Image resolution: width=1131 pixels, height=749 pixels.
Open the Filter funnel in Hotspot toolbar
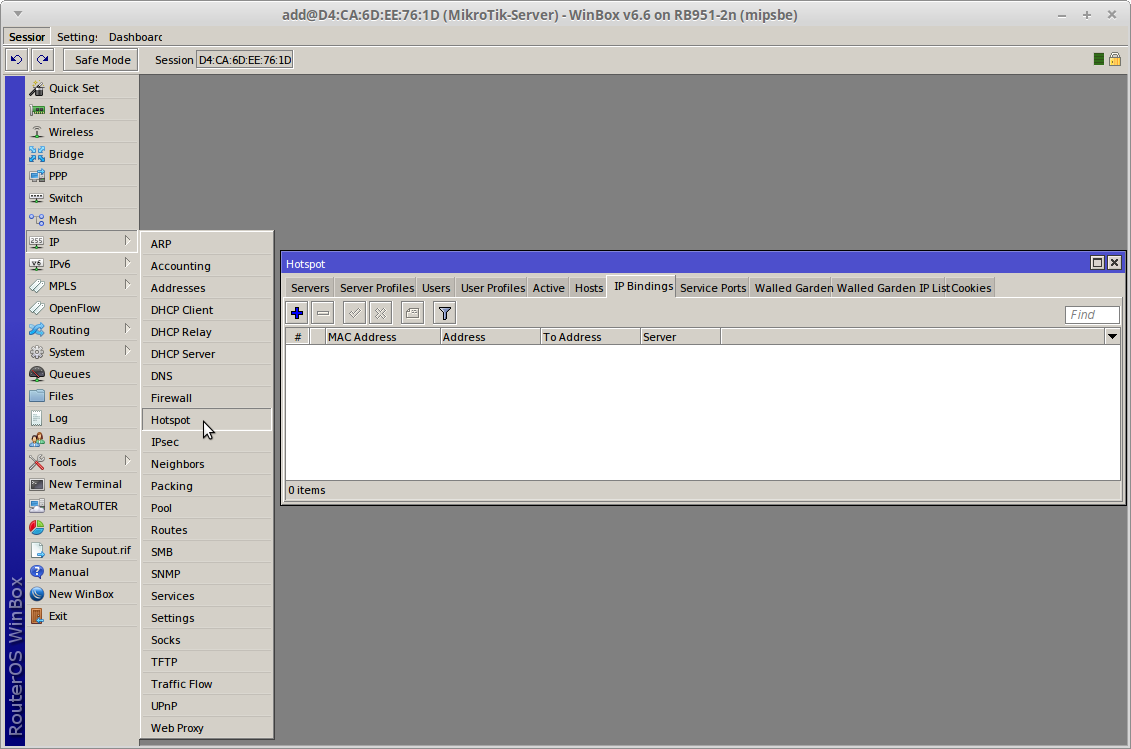[445, 313]
